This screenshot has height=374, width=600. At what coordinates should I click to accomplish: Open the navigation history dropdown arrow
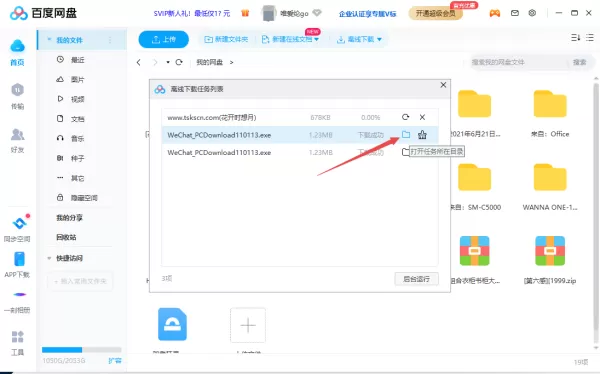(x=168, y=62)
